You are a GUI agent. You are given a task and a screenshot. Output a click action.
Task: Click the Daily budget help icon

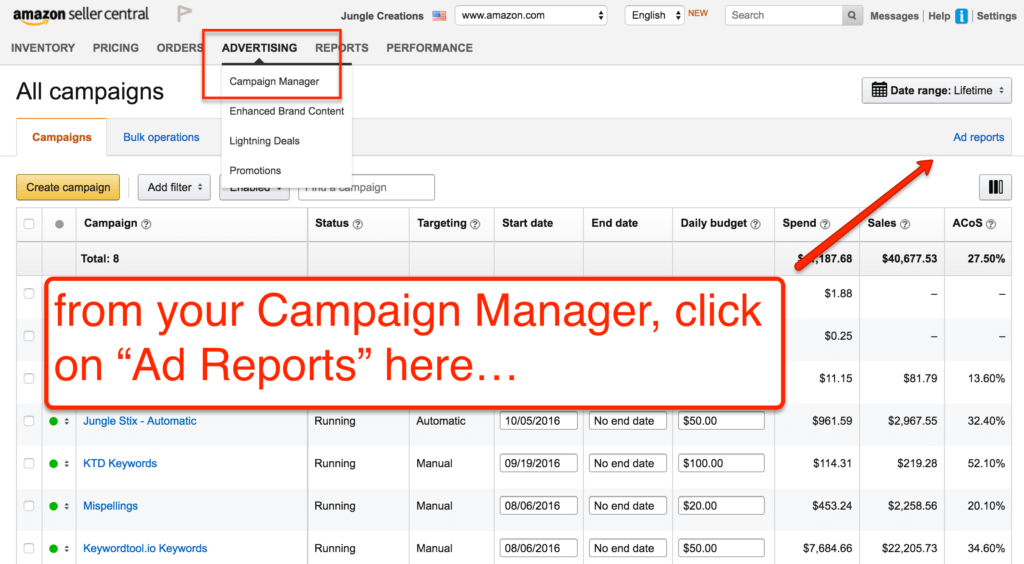coord(756,224)
